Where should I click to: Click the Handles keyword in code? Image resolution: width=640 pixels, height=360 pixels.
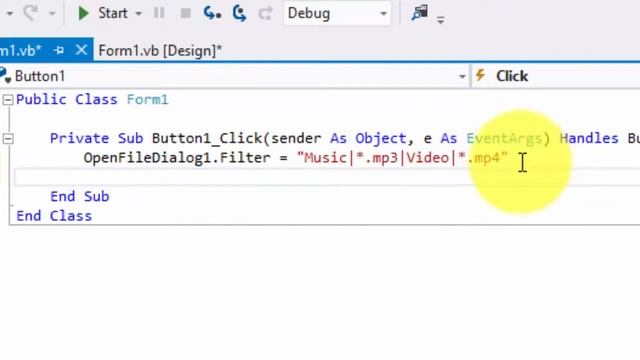589,138
